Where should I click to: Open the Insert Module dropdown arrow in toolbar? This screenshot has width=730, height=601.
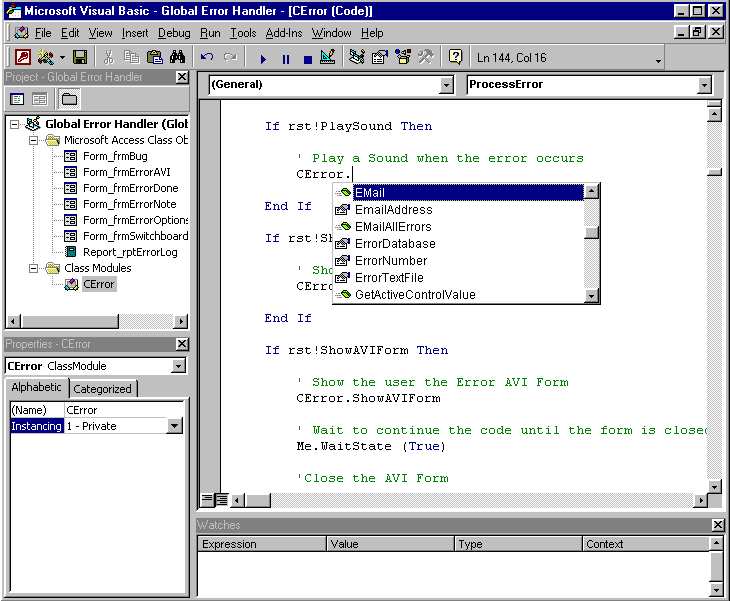(x=62, y=58)
